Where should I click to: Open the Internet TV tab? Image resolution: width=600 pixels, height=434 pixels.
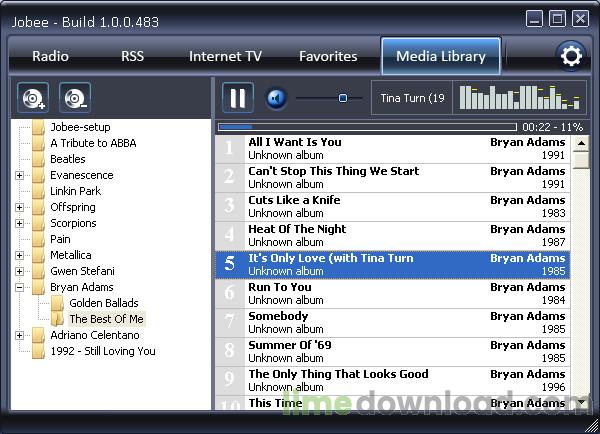[x=225, y=56]
